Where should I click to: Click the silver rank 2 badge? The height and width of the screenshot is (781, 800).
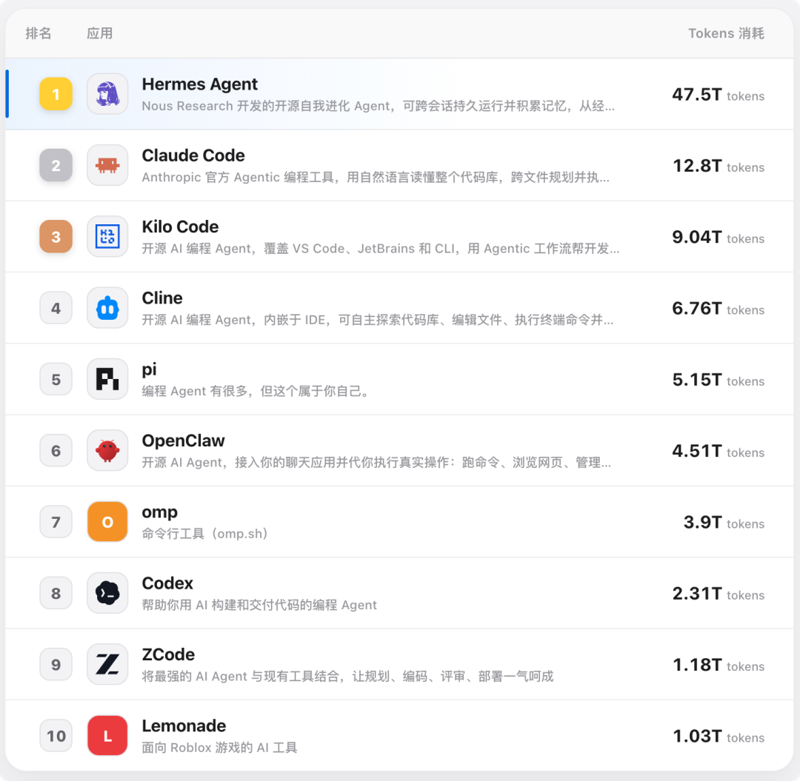[56, 165]
